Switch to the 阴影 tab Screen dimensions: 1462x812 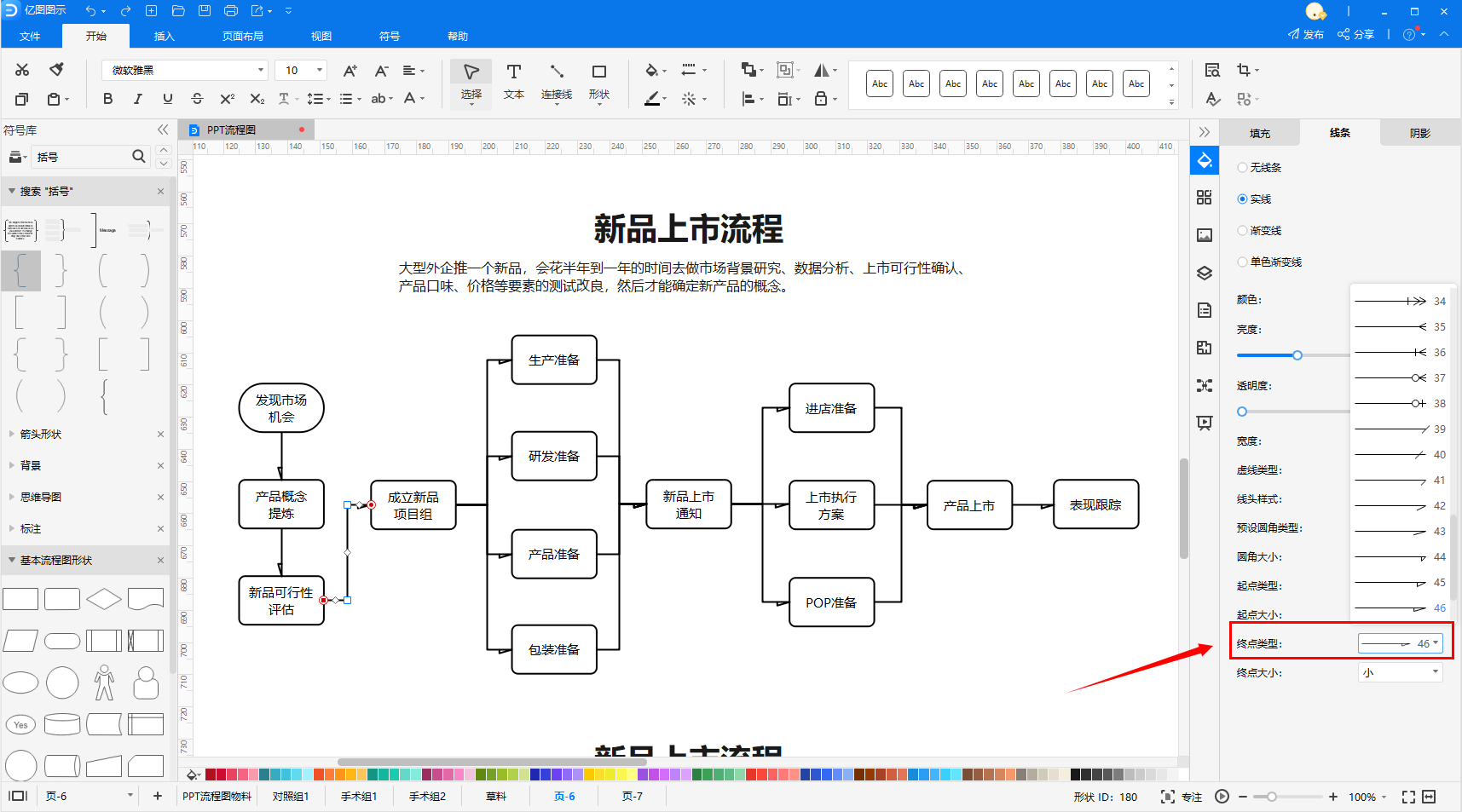tap(1419, 133)
